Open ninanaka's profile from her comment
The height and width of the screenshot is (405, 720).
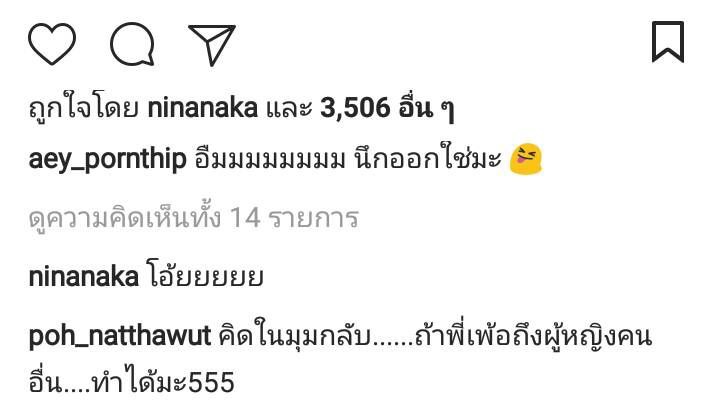pyautogui.click(x=84, y=277)
